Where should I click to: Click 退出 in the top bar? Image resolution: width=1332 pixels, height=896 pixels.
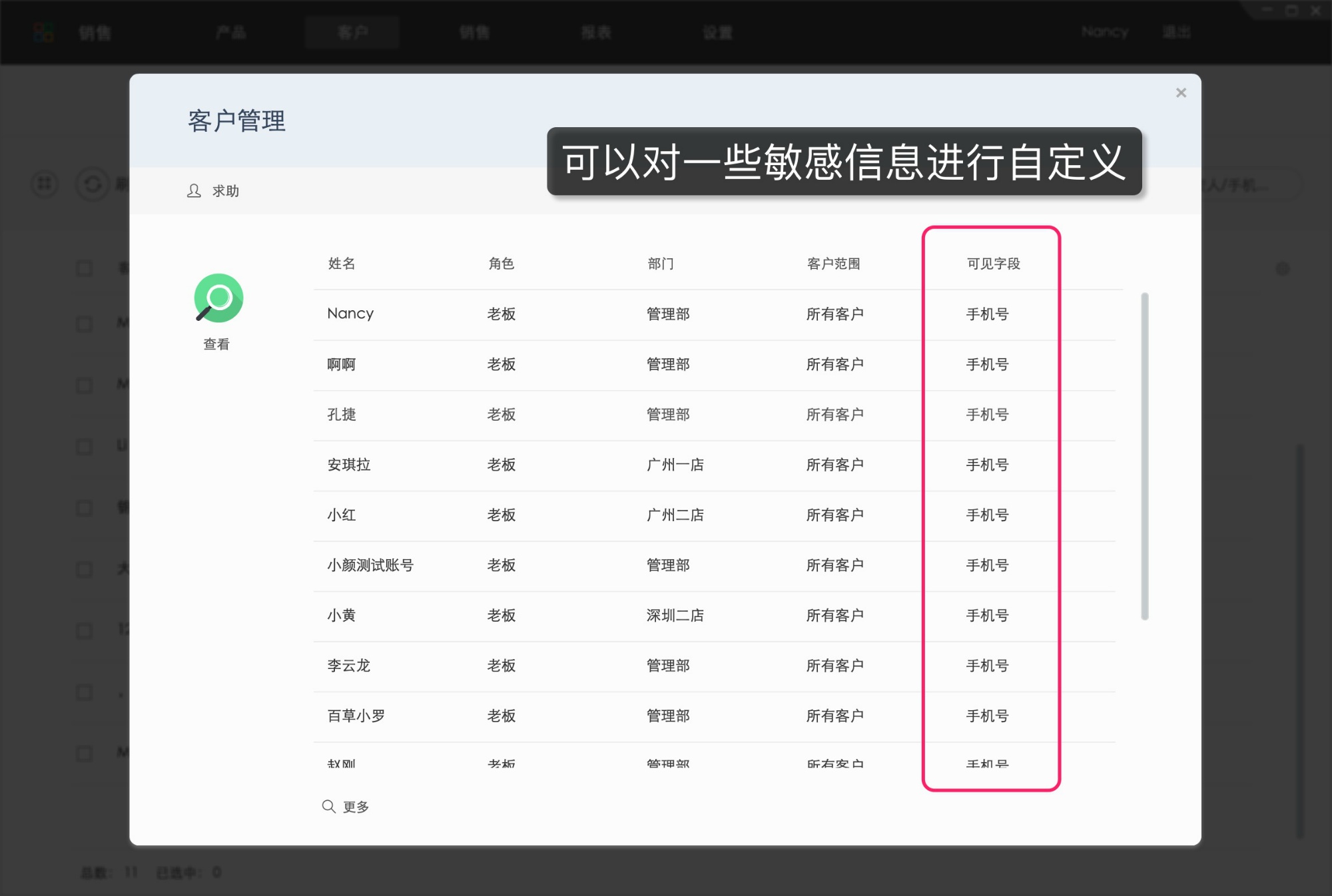point(1177,32)
